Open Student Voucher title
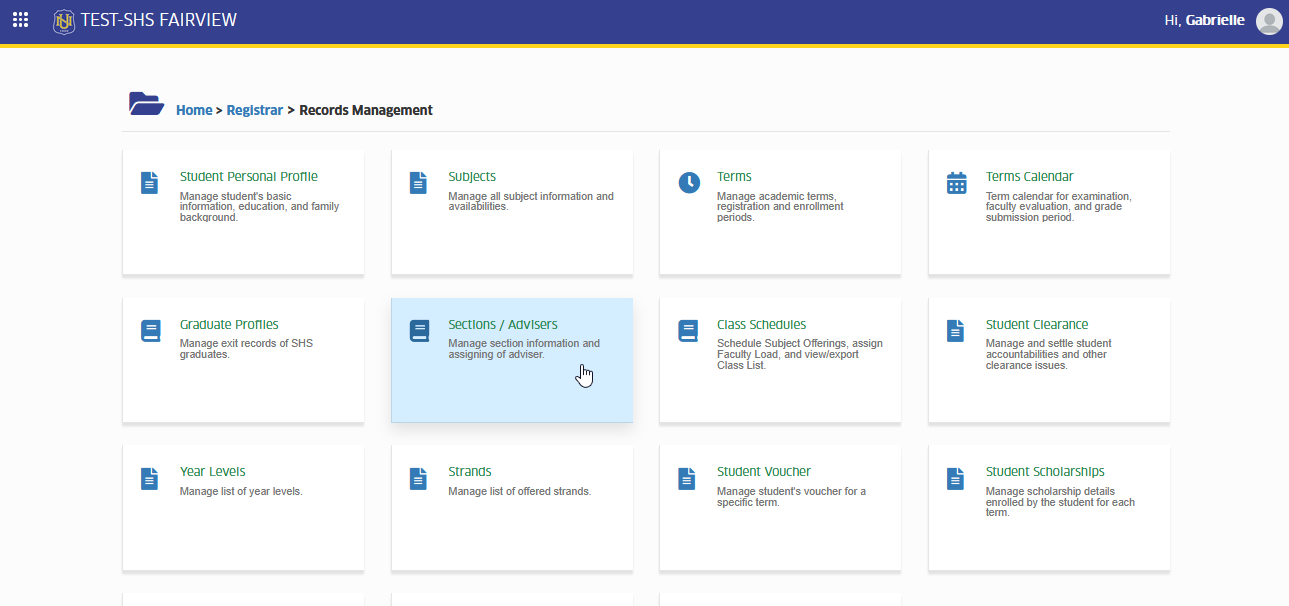 764,471
